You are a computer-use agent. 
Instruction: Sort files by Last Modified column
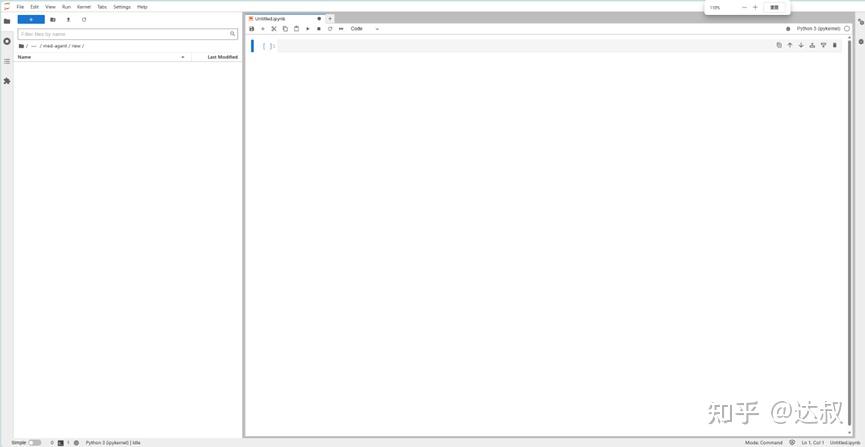pyautogui.click(x=217, y=57)
